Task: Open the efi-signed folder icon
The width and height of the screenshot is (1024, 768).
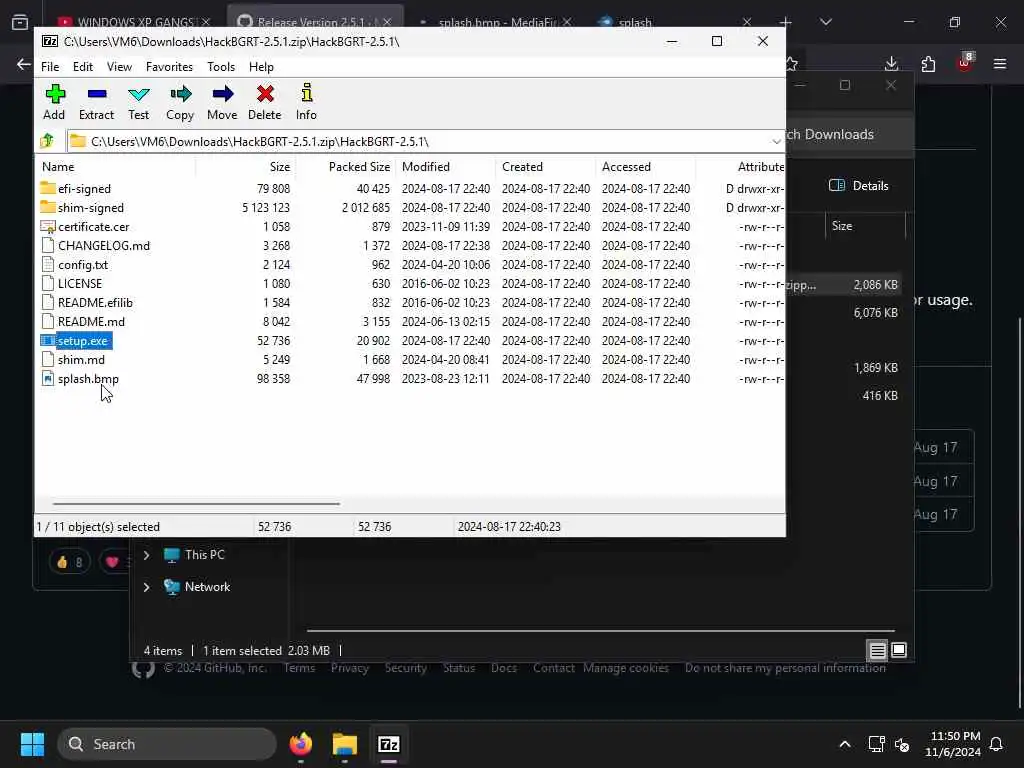Action: click(48, 188)
